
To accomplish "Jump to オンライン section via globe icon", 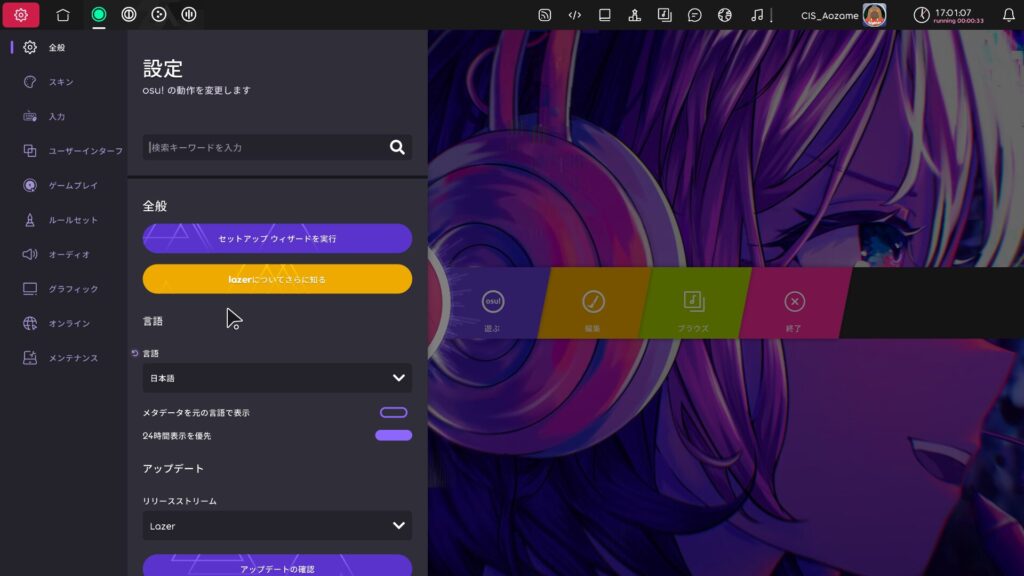I will pos(30,323).
